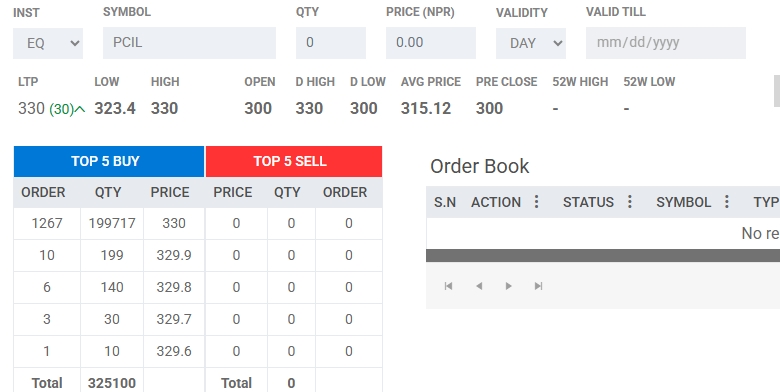The width and height of the screenshot is (780, 392).
Task: Open the INST dropdown showing EQ
Action: [48, 43]
